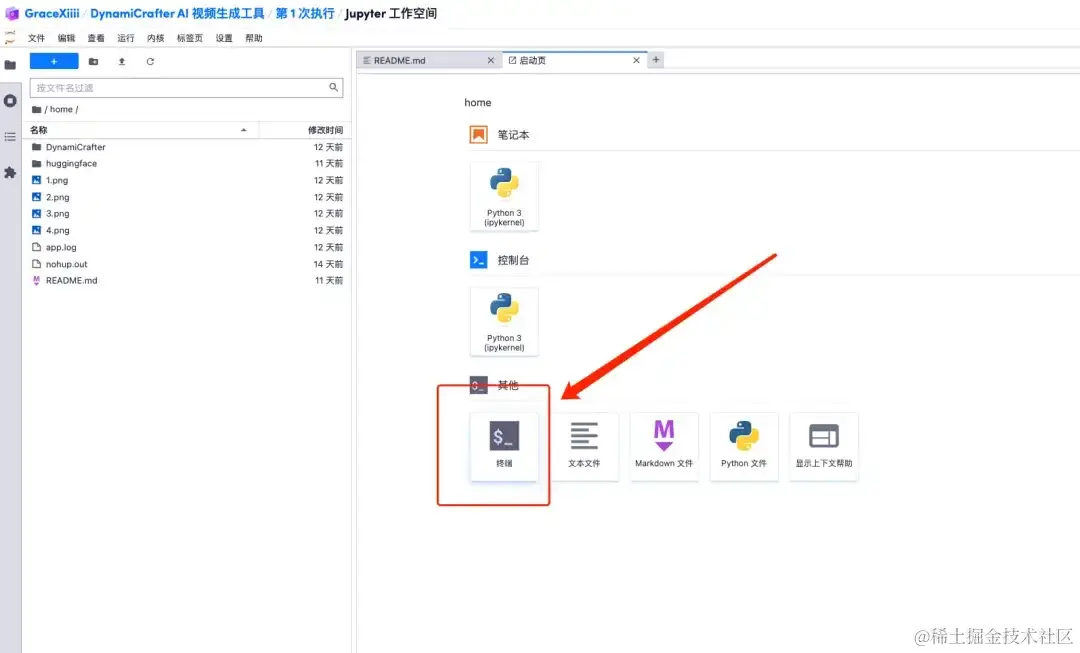The image size is (1080, 653).
Task: Launch Python 3 console under 控制台
Action: [x=504, y=322]
